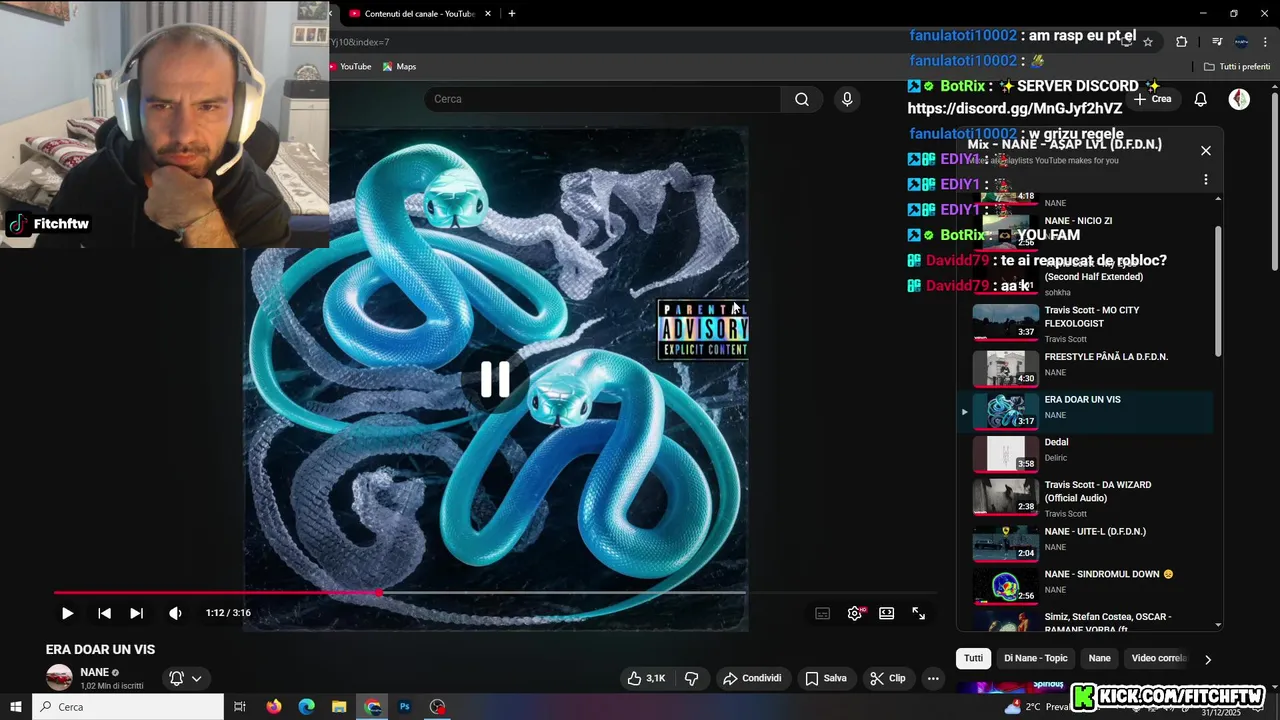This screenshot has width=1280, height=720.
Task: Create a Clip with scissors button
Action: [888, 678]
